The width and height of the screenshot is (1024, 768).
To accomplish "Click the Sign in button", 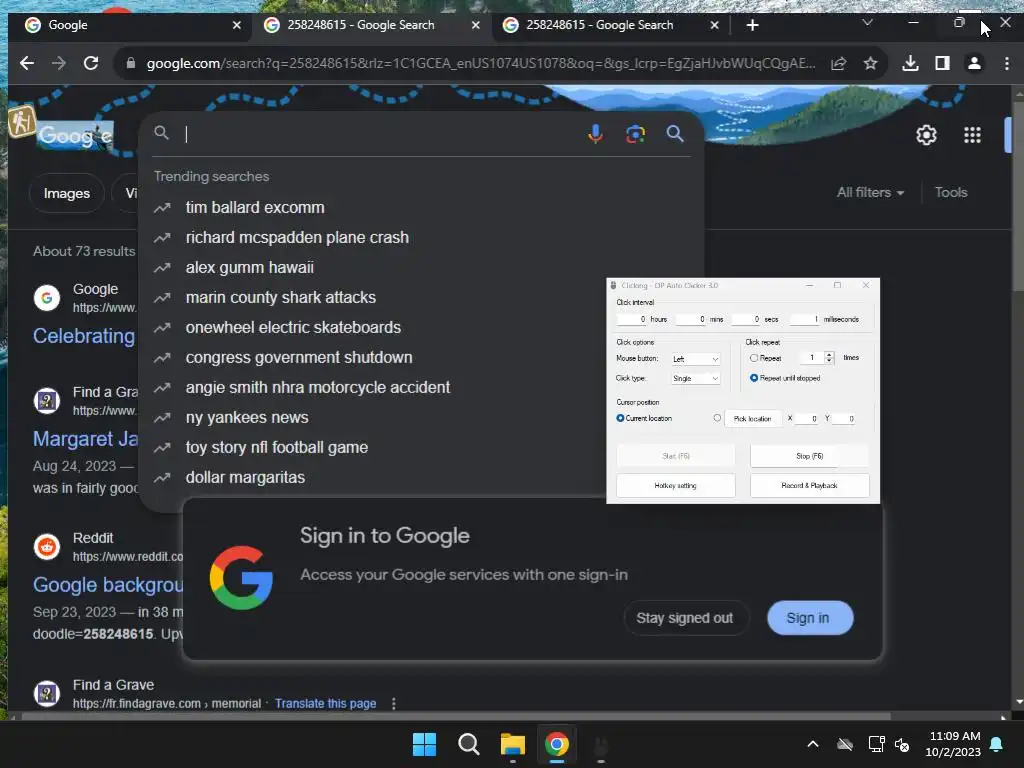I will pos(810,618).
